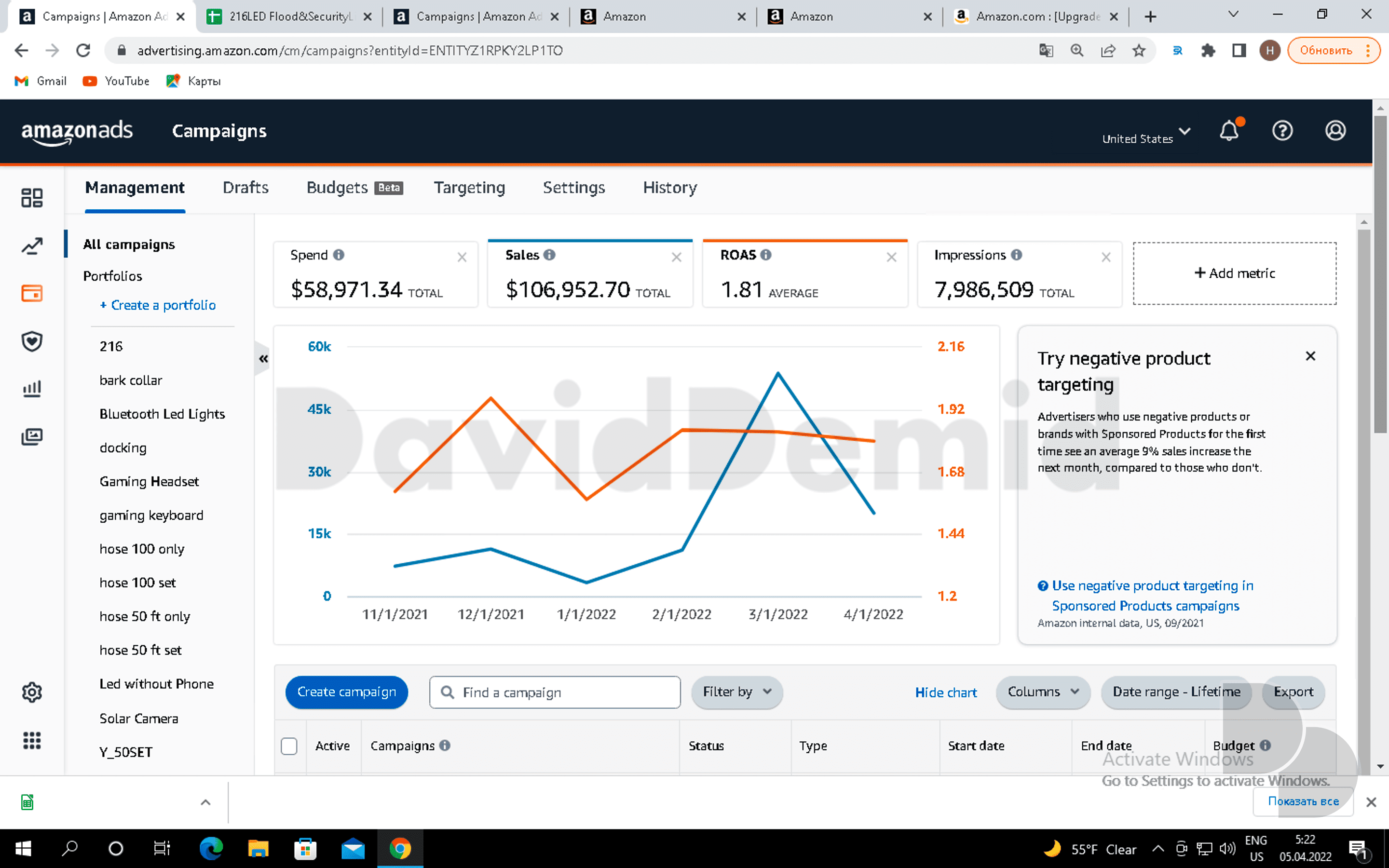Open the Filter by dropdown
The image size is (1389, 868).
pyautogui.click(x=737, y=692)
